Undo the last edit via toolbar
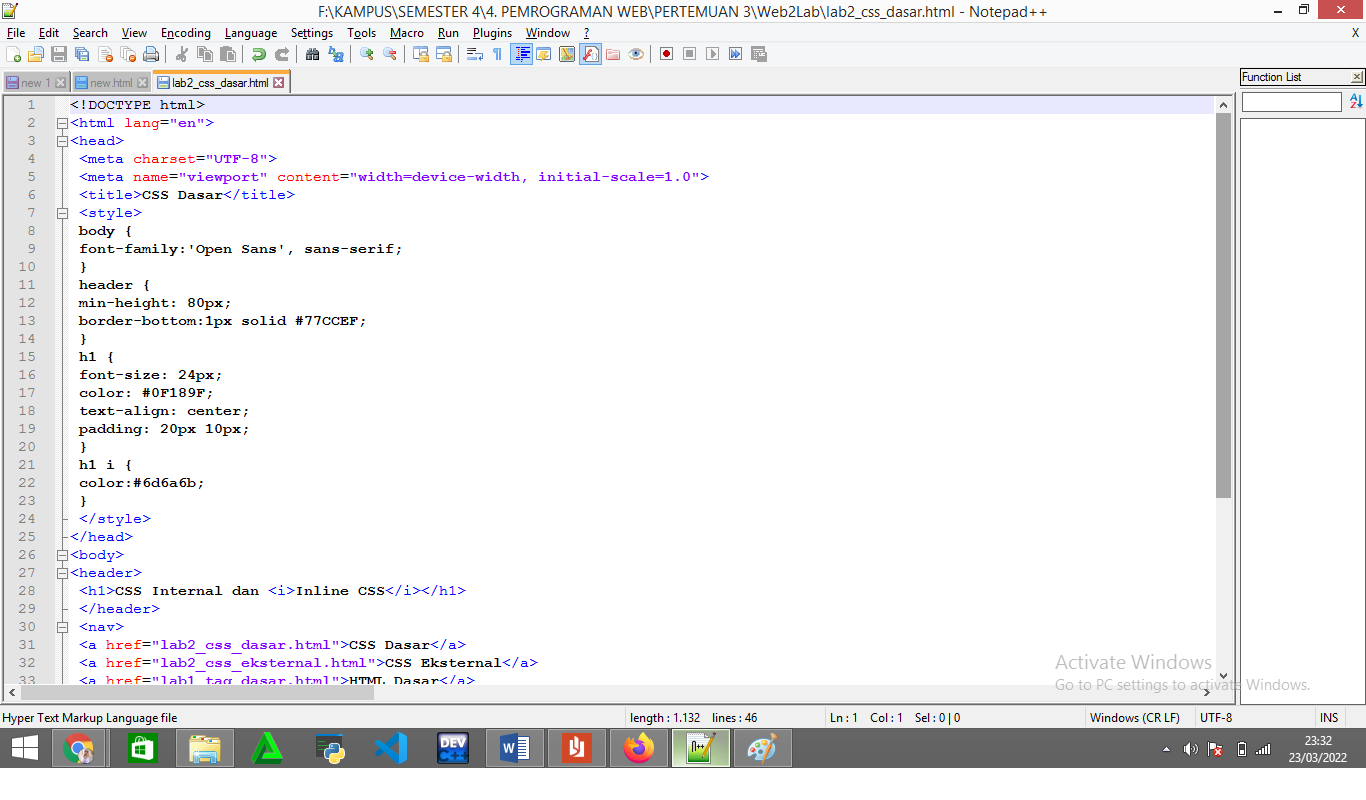 [x=259, y=54]
